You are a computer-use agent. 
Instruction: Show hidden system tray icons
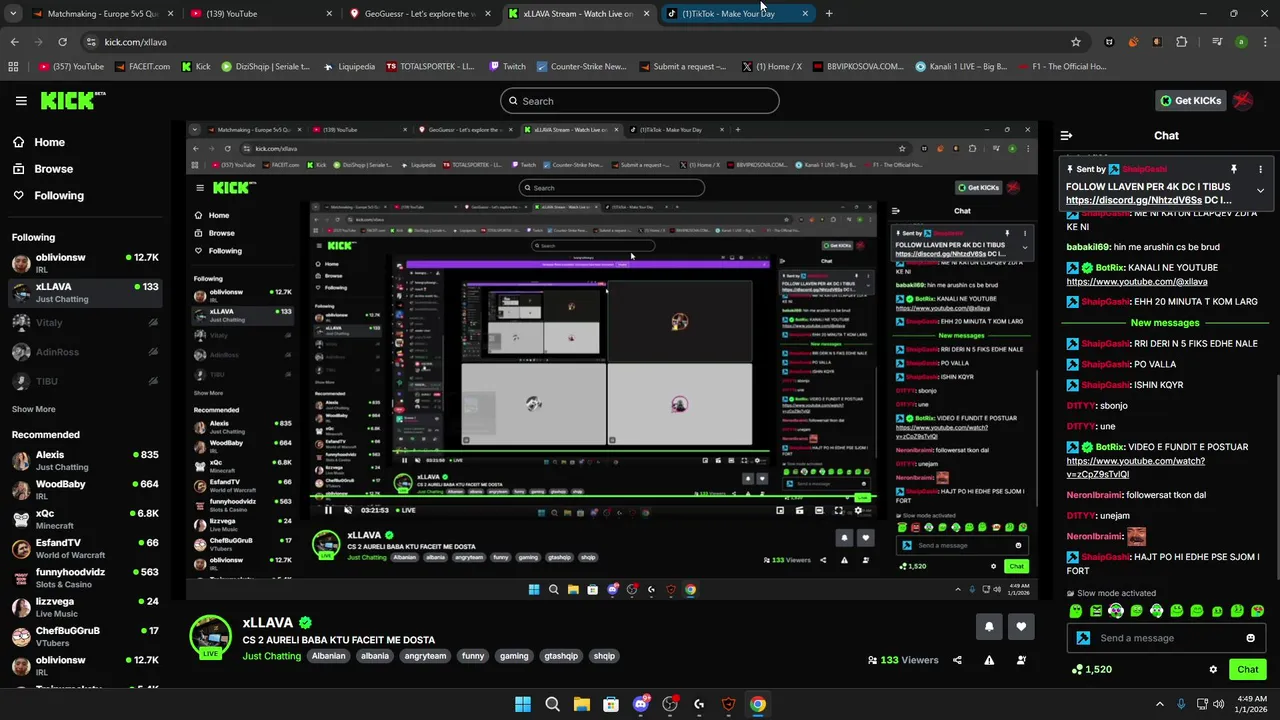(x=1159, y=704)
